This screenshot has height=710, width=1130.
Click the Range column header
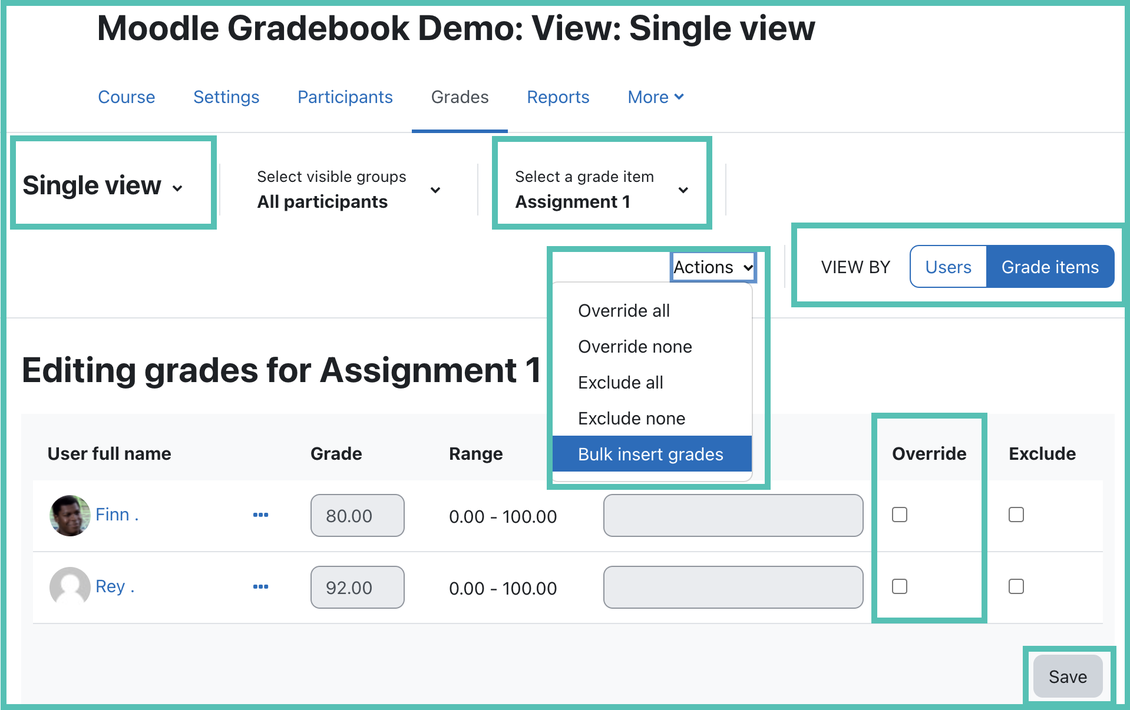476,453
